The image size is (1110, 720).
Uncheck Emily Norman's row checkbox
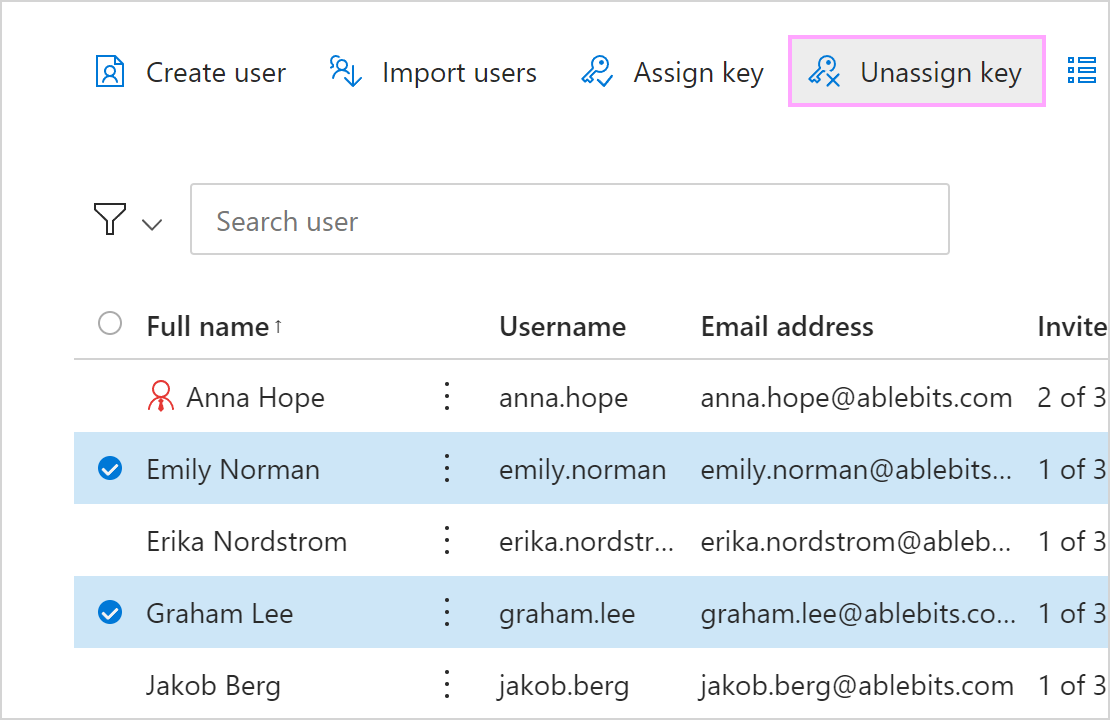click(110, 469)
